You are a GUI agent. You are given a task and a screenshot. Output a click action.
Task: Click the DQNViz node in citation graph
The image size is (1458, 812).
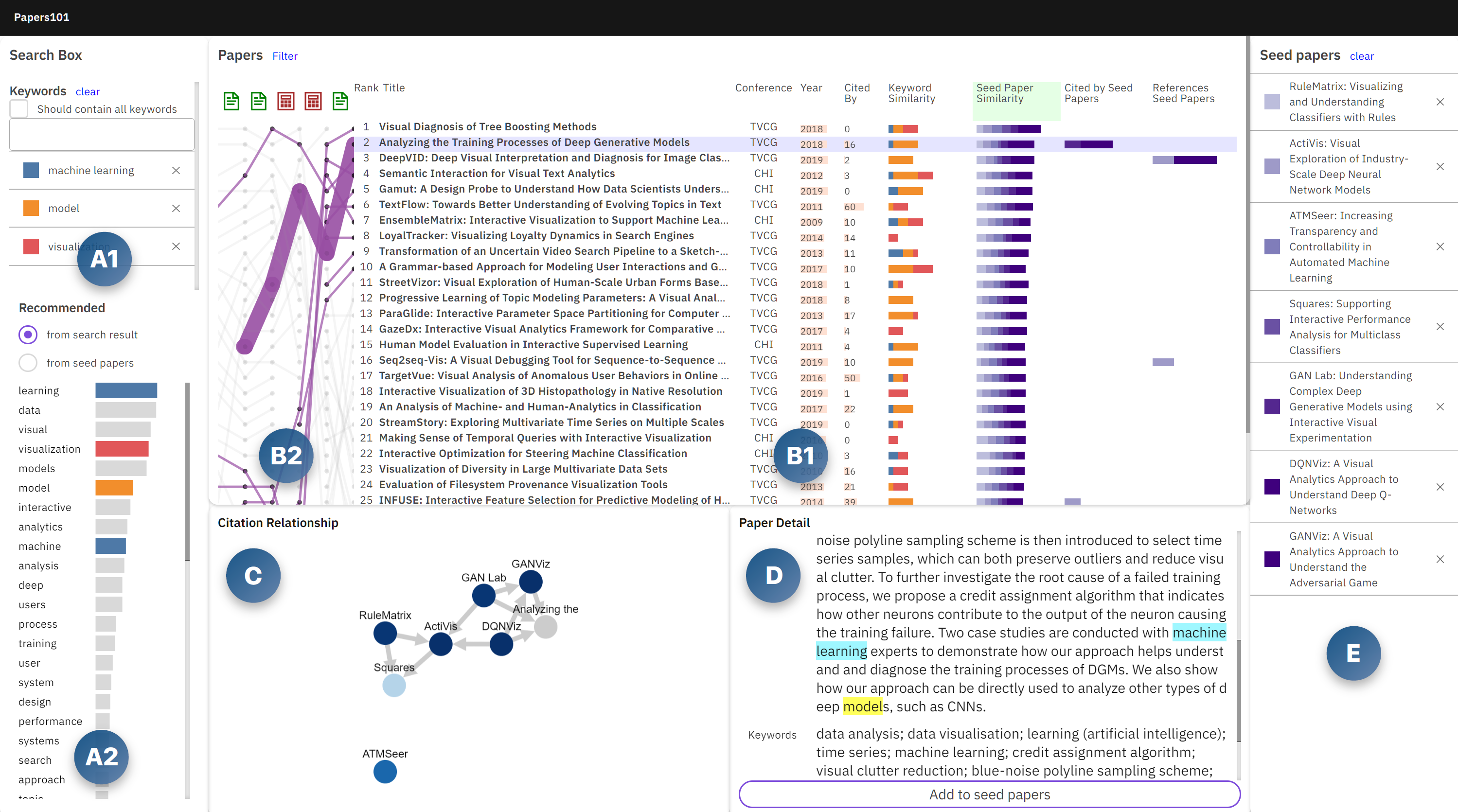coord(501,644)
